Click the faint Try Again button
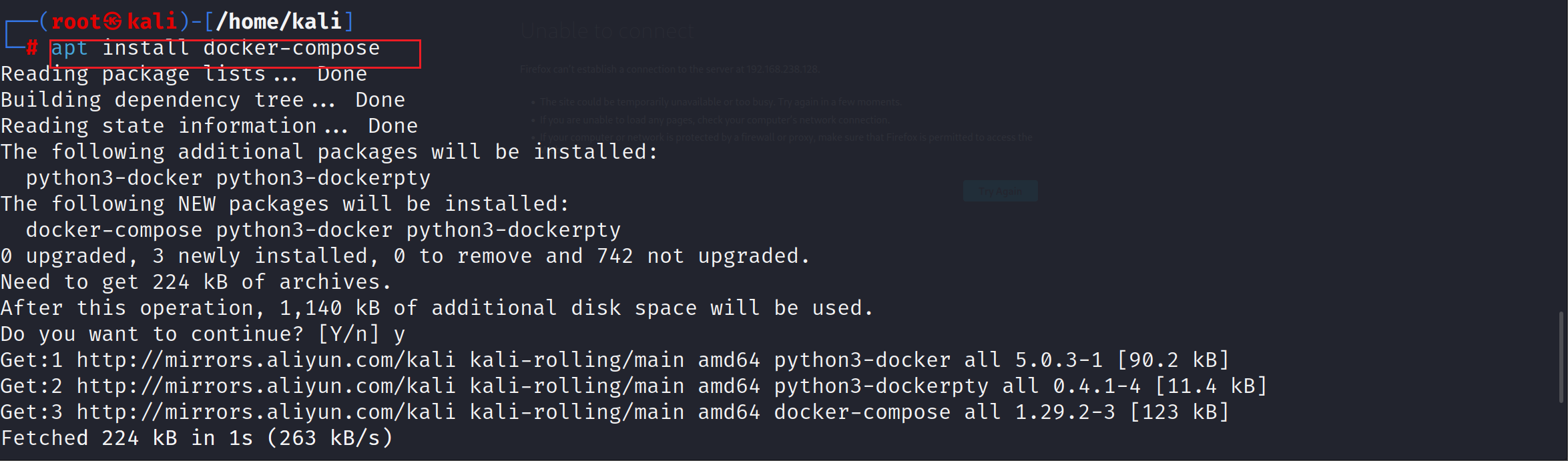The height and width of the screenshot is (461, 1568). click(x=1000, y=191)
